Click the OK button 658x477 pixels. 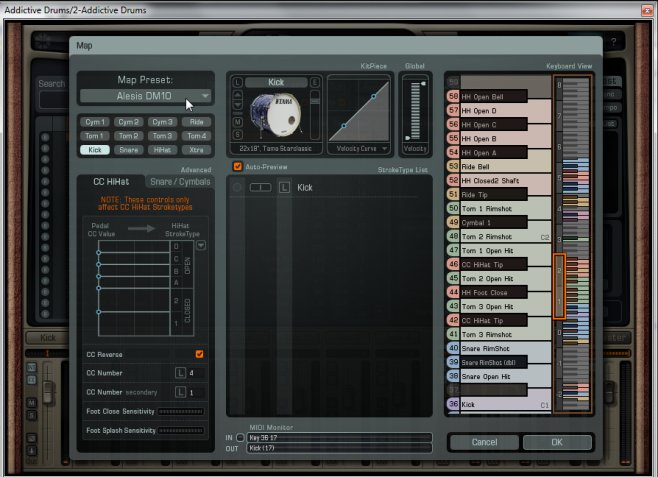tap(557, 442)
